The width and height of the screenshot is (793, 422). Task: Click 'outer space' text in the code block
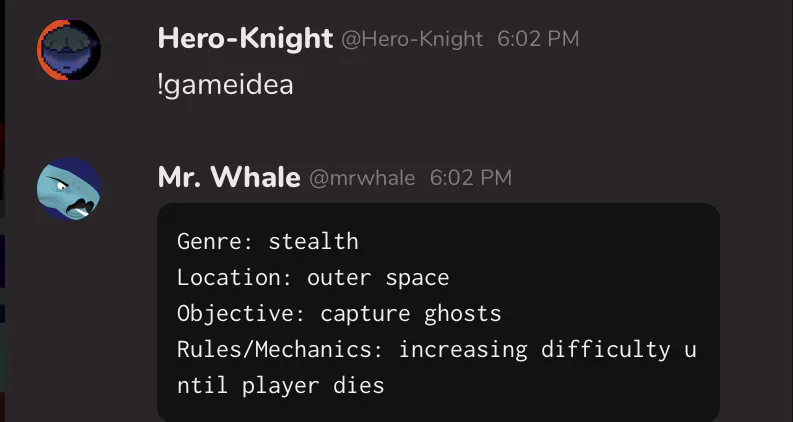378,278
